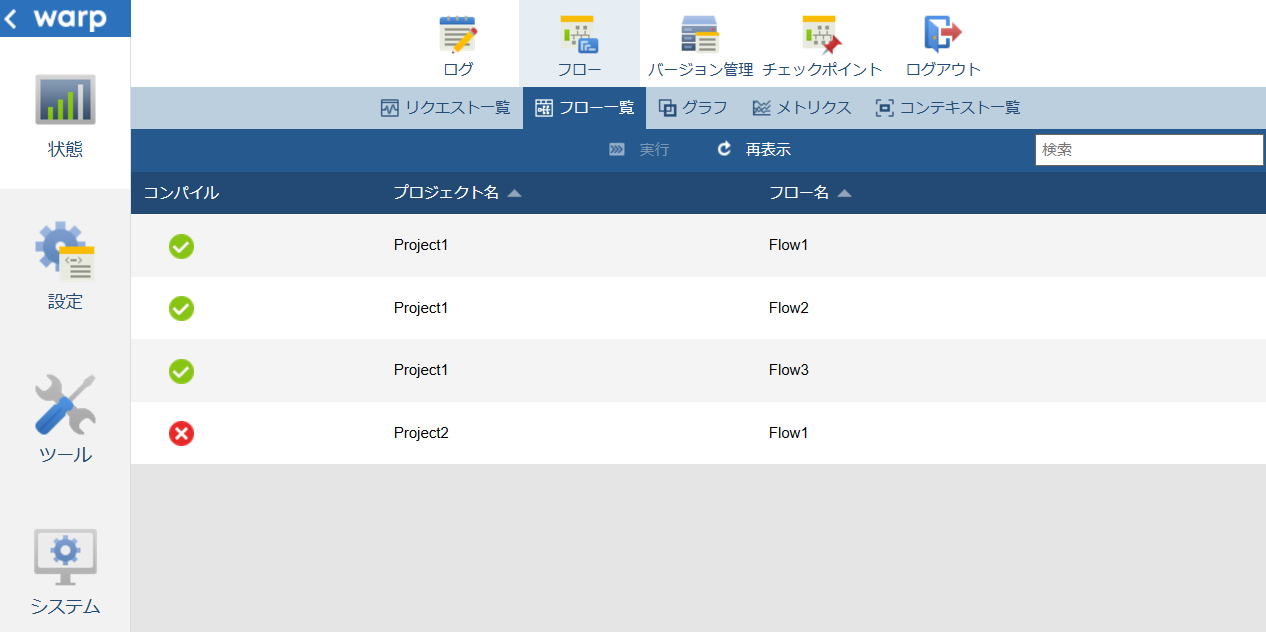Select the Project2 project name cell

pos(421,433)
